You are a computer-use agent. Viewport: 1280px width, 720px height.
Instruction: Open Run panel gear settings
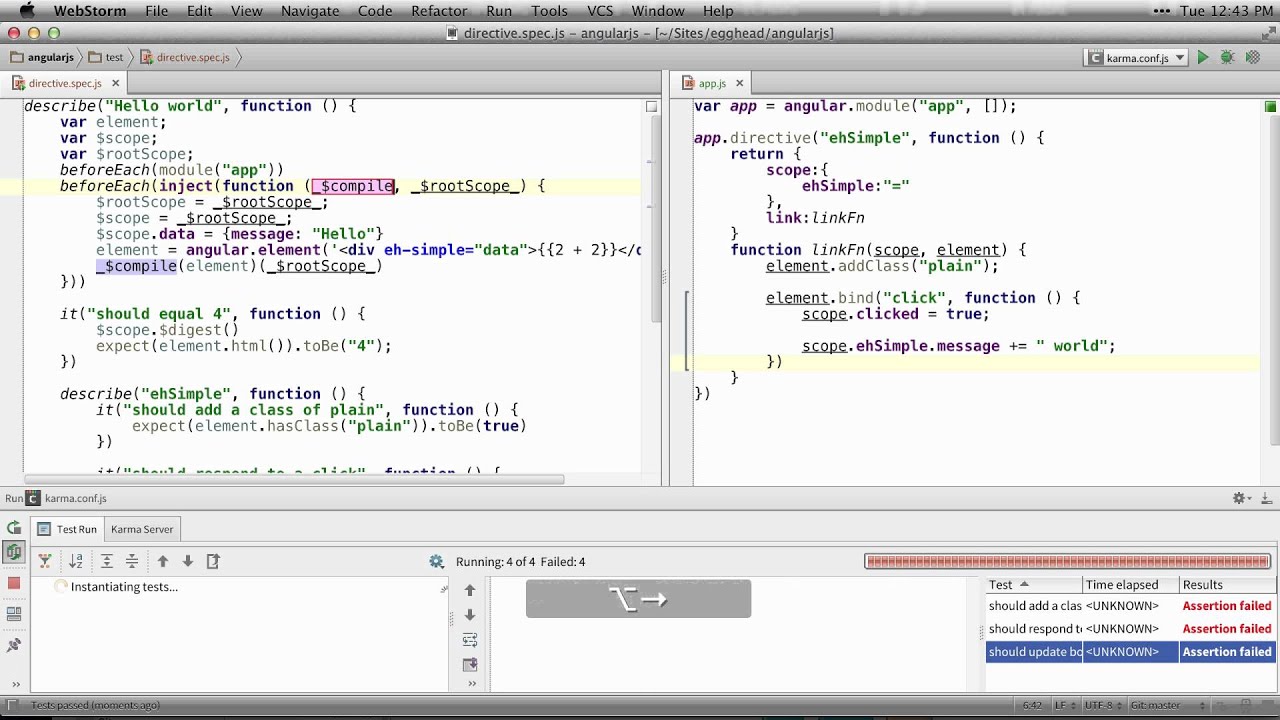[1239, 498]
